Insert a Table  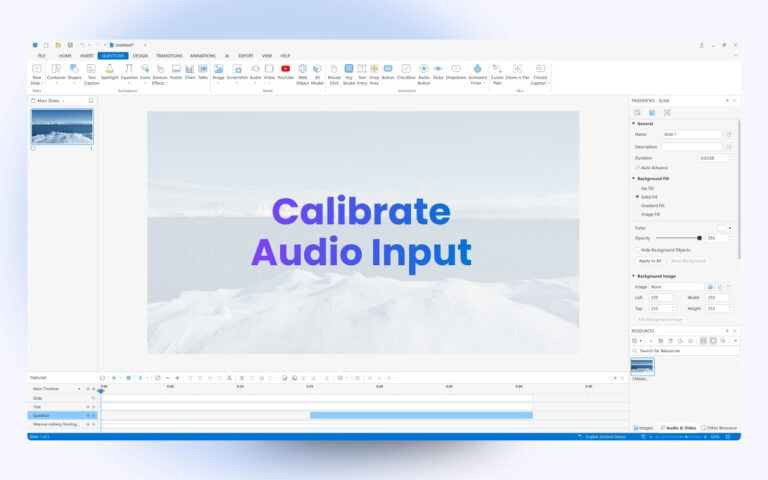(x=203, y=72)
